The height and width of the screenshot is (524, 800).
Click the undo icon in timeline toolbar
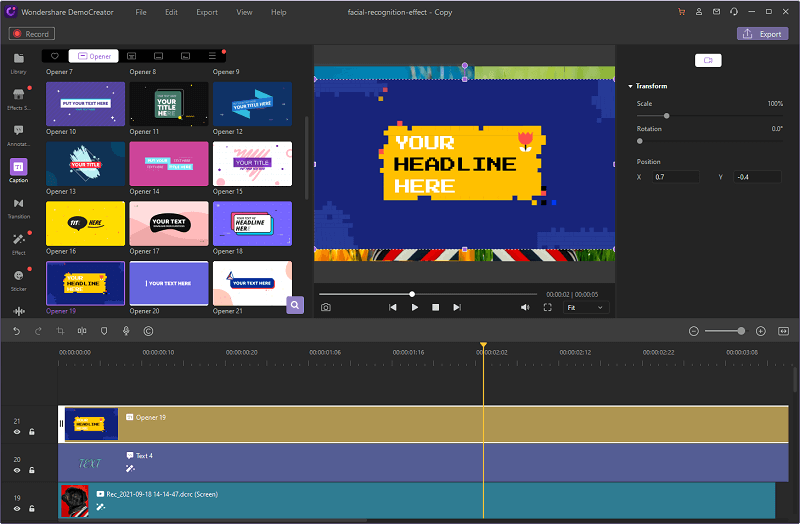point(16,331)
